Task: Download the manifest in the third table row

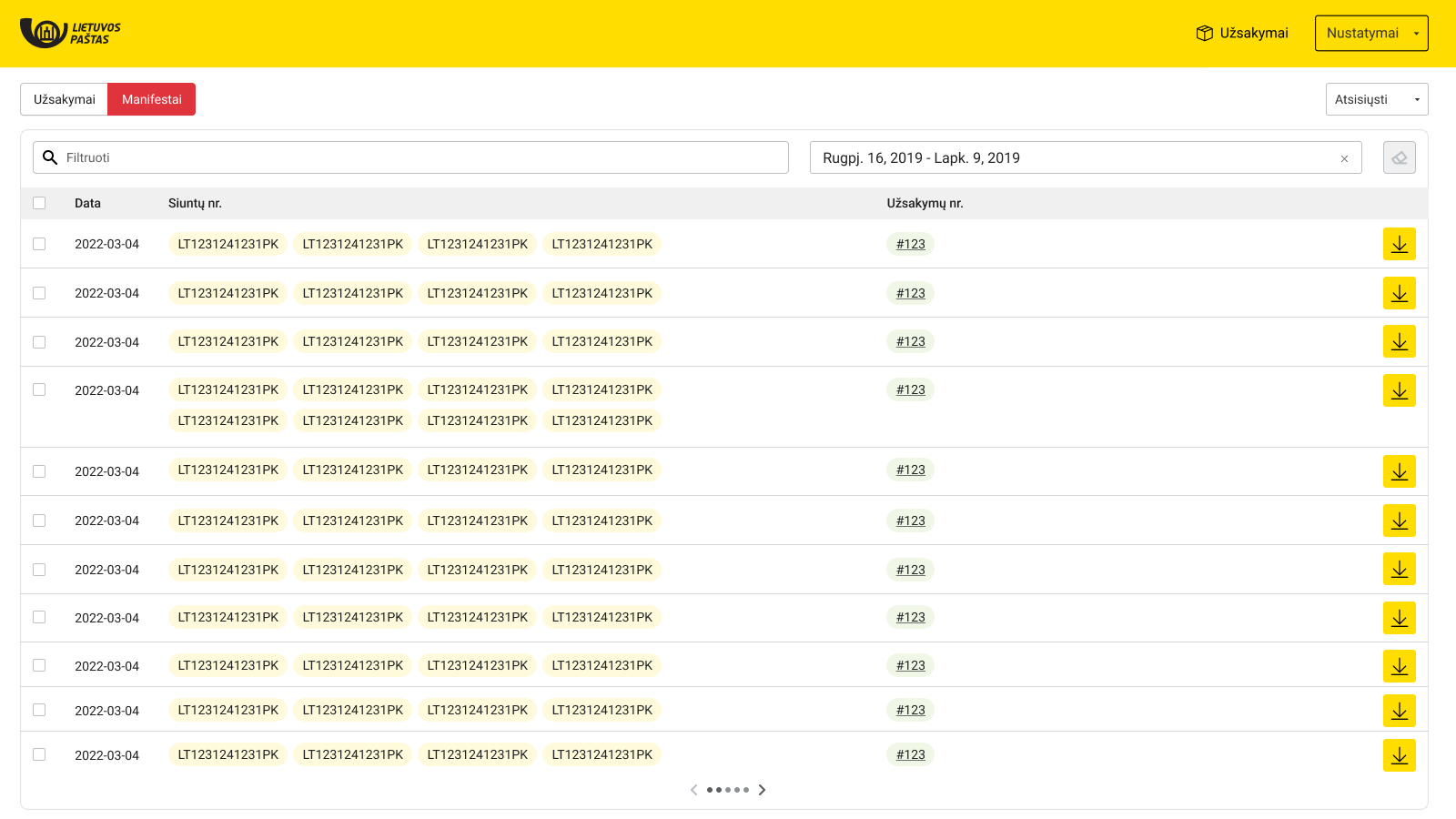Action: pyautogui.click(x=1400, y=341)
